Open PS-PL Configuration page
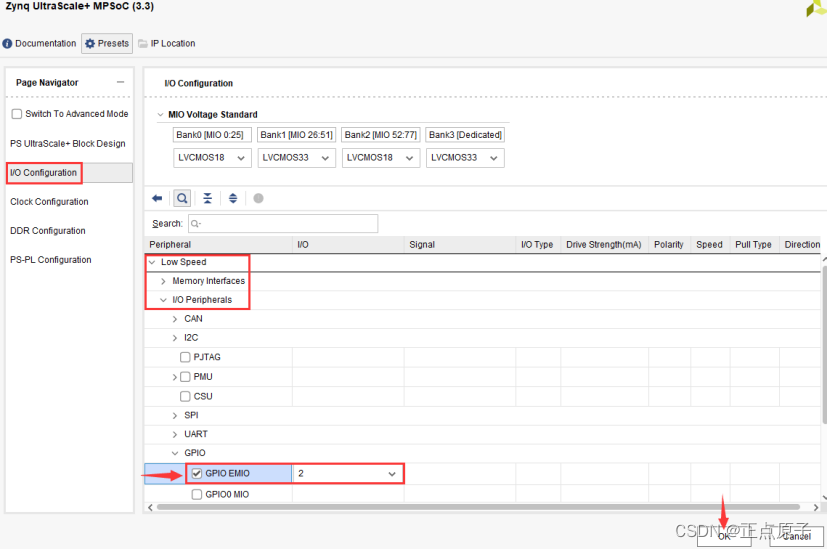 coord(51,259)
